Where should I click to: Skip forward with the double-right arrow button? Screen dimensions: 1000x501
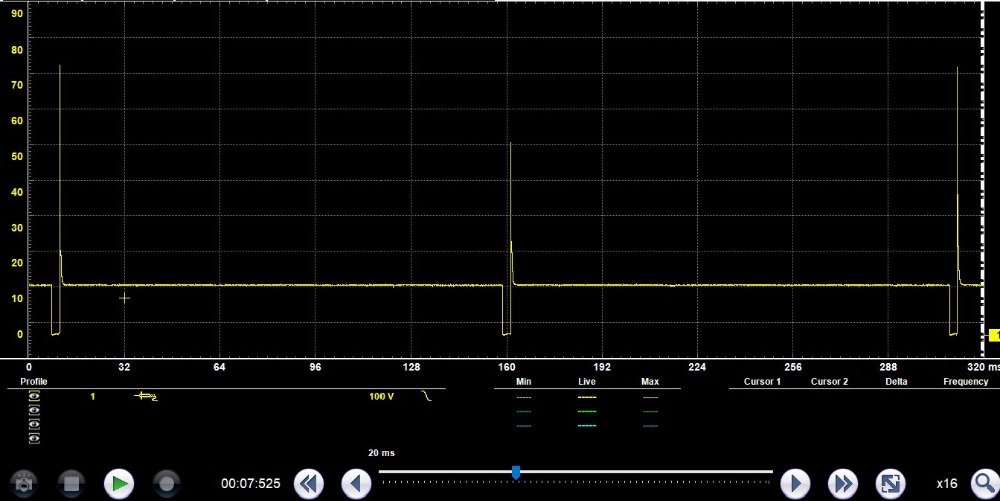coord(842,484)
